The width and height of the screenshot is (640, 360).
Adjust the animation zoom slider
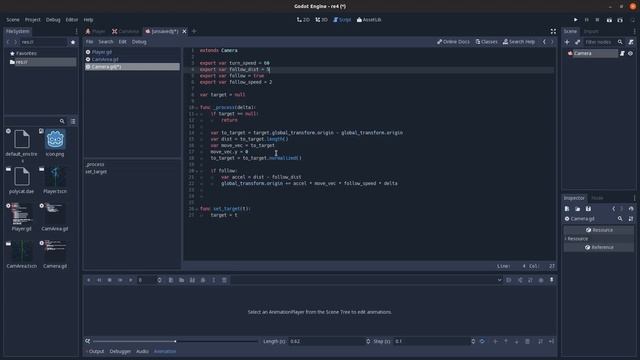(176, 341)
